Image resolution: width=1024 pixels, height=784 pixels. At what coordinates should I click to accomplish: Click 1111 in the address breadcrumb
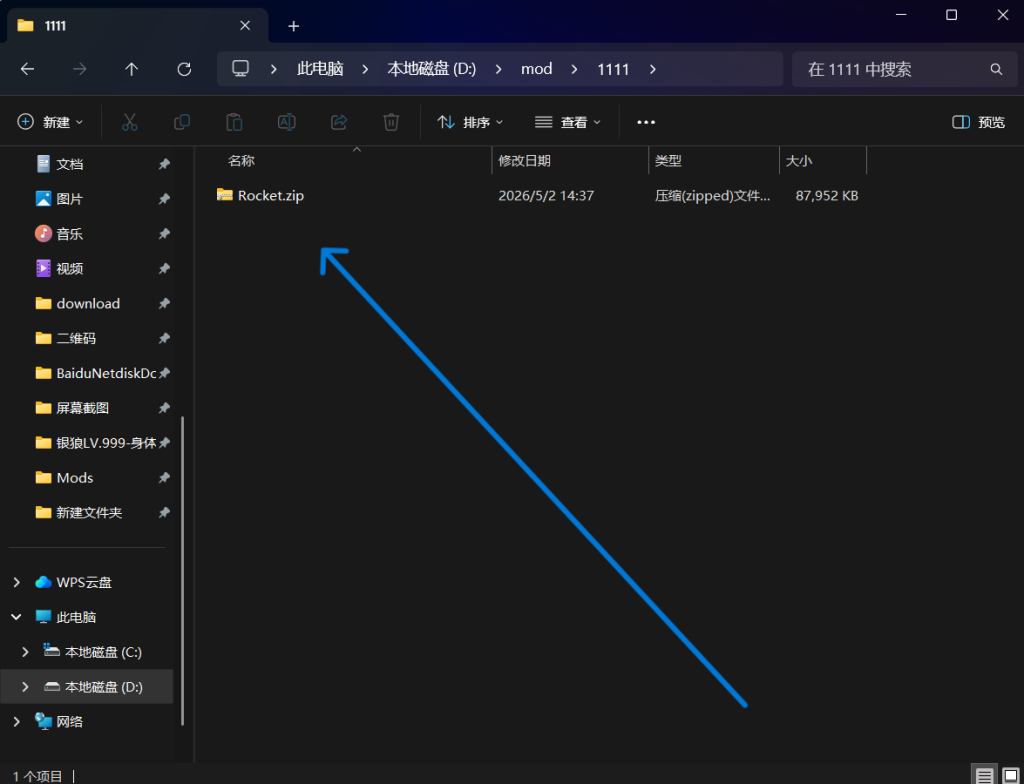(x=613, y=69)
